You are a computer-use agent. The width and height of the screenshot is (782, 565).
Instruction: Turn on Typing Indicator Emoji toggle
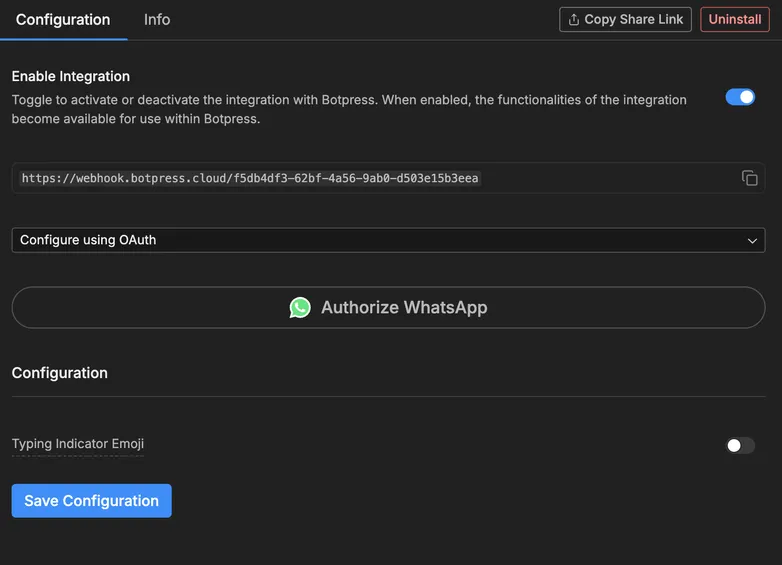click(740, 445)
